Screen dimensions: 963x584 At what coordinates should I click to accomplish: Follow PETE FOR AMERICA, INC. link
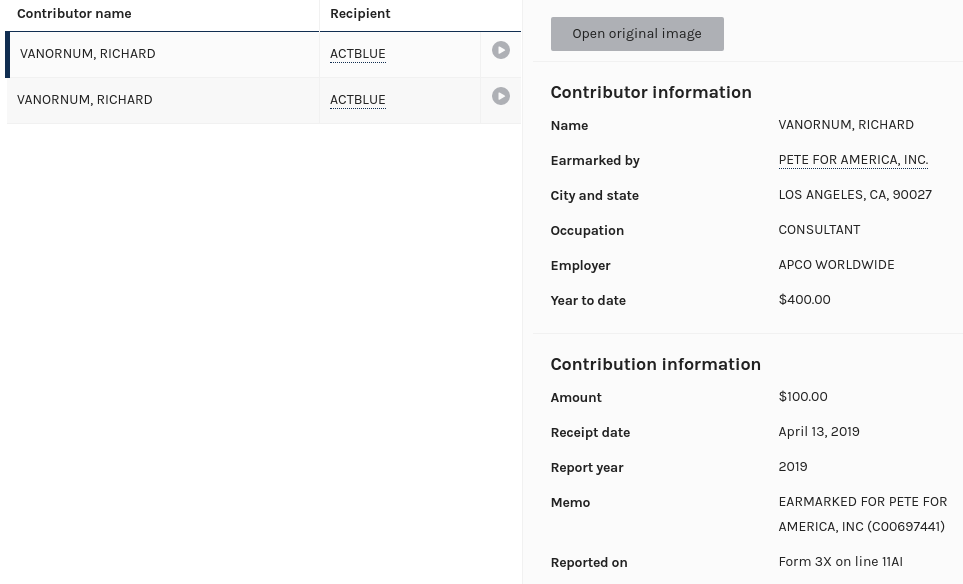click(x=853, y=160)
